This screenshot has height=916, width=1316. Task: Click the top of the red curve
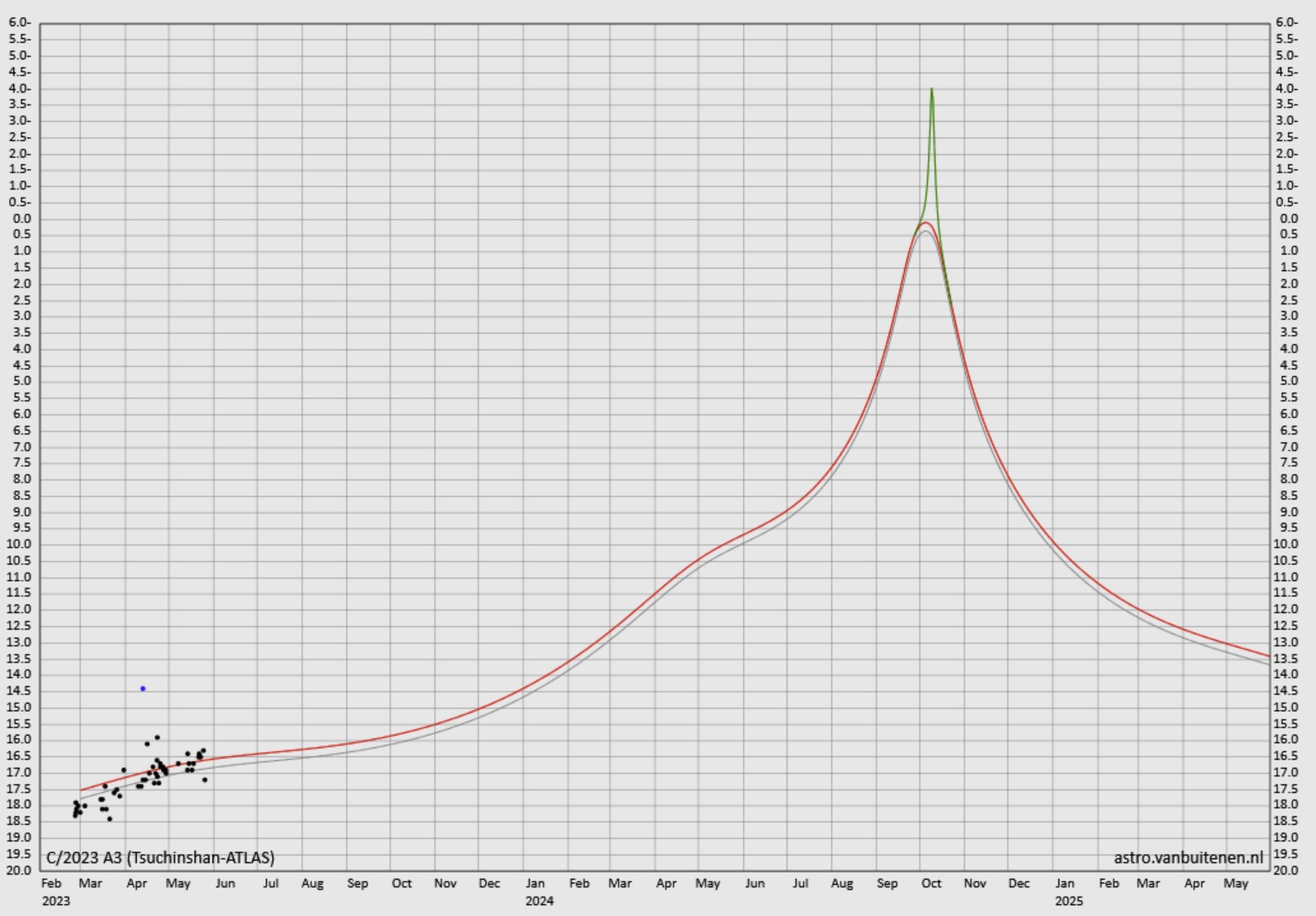pyautogui.click(x=926, y=223)
